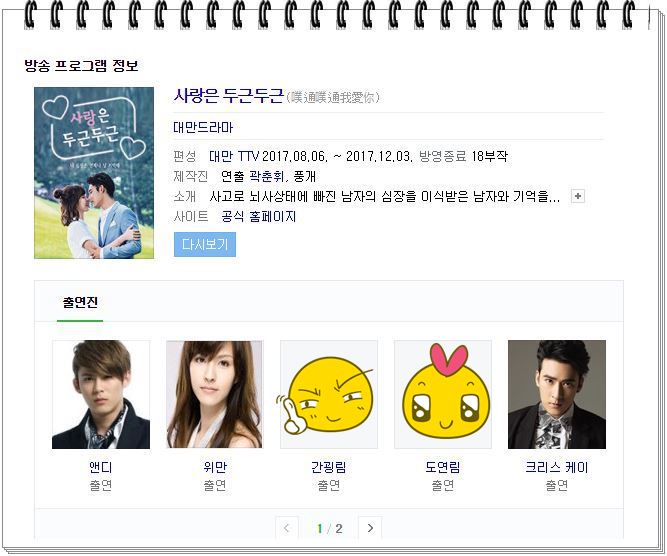Viewport: 667px width, 556px height.
Task: Open the 공식 홈페이지 link
Action: coord(258,217)
